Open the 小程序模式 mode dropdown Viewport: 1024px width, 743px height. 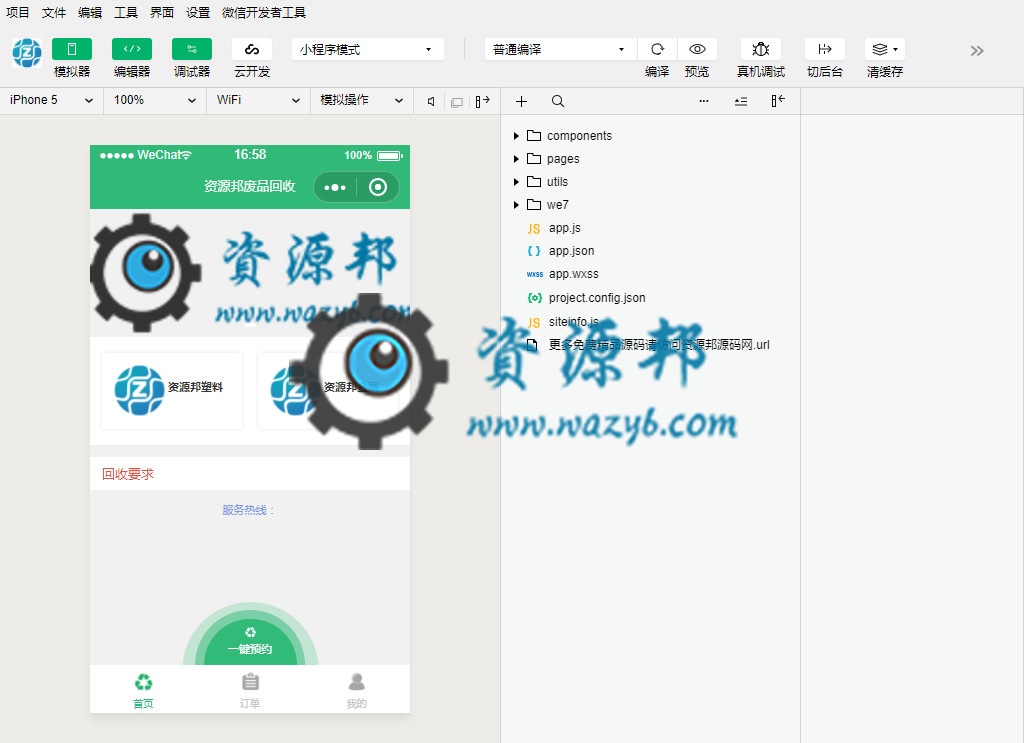coord(368,50)
